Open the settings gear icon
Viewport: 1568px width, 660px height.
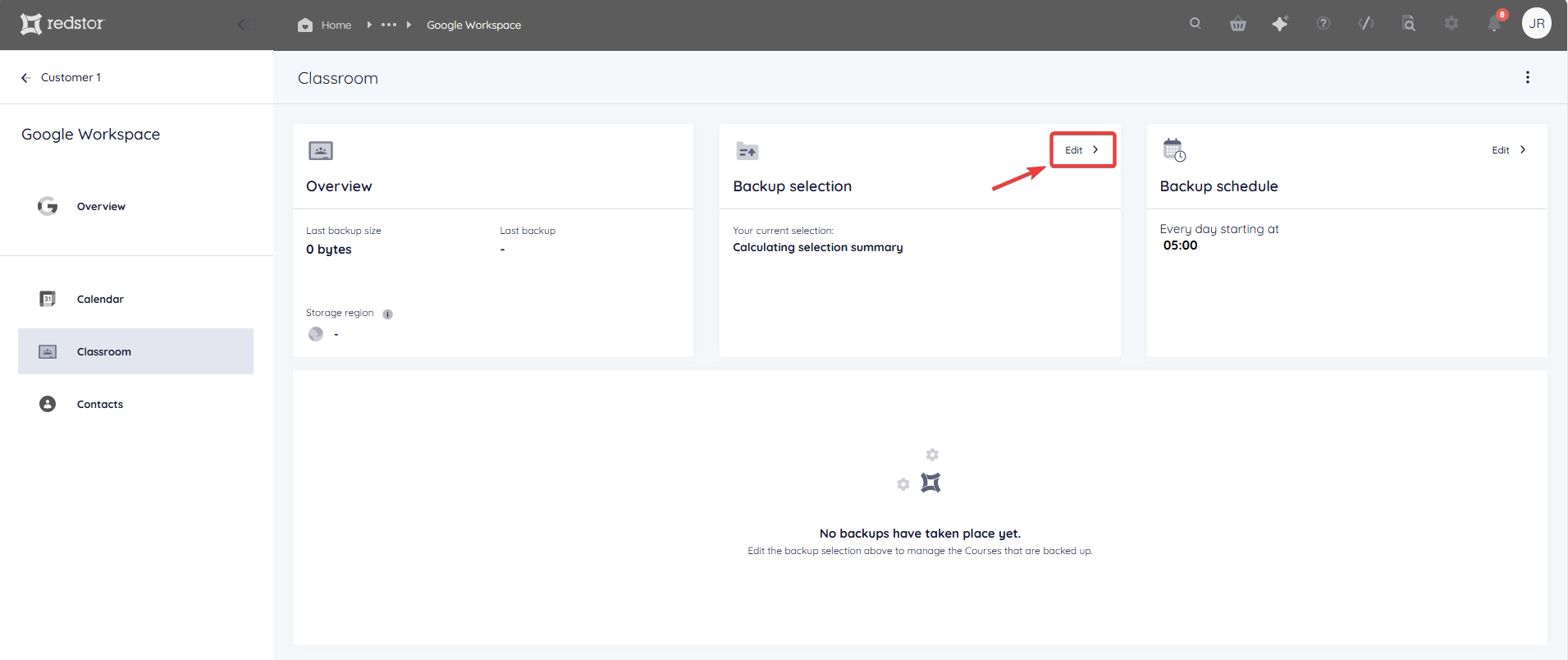pyautogui.click(x=1451, y=24)
